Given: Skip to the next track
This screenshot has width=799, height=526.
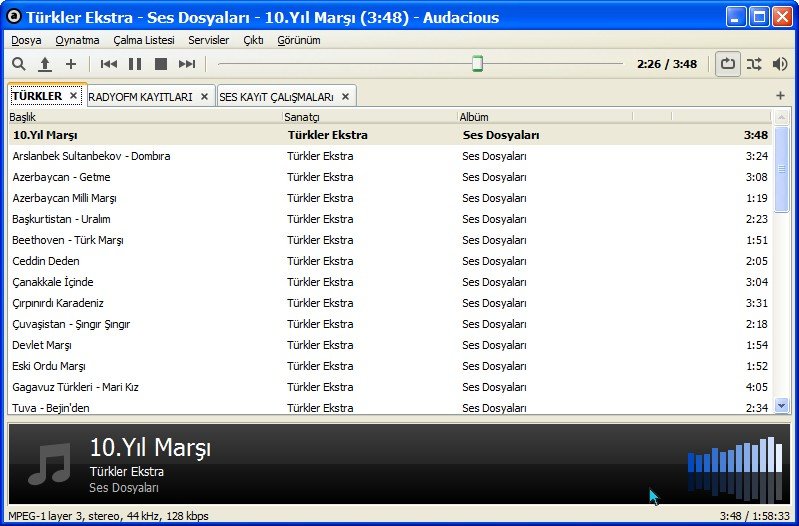Looking at the screenshot, I should click(187, 64).
